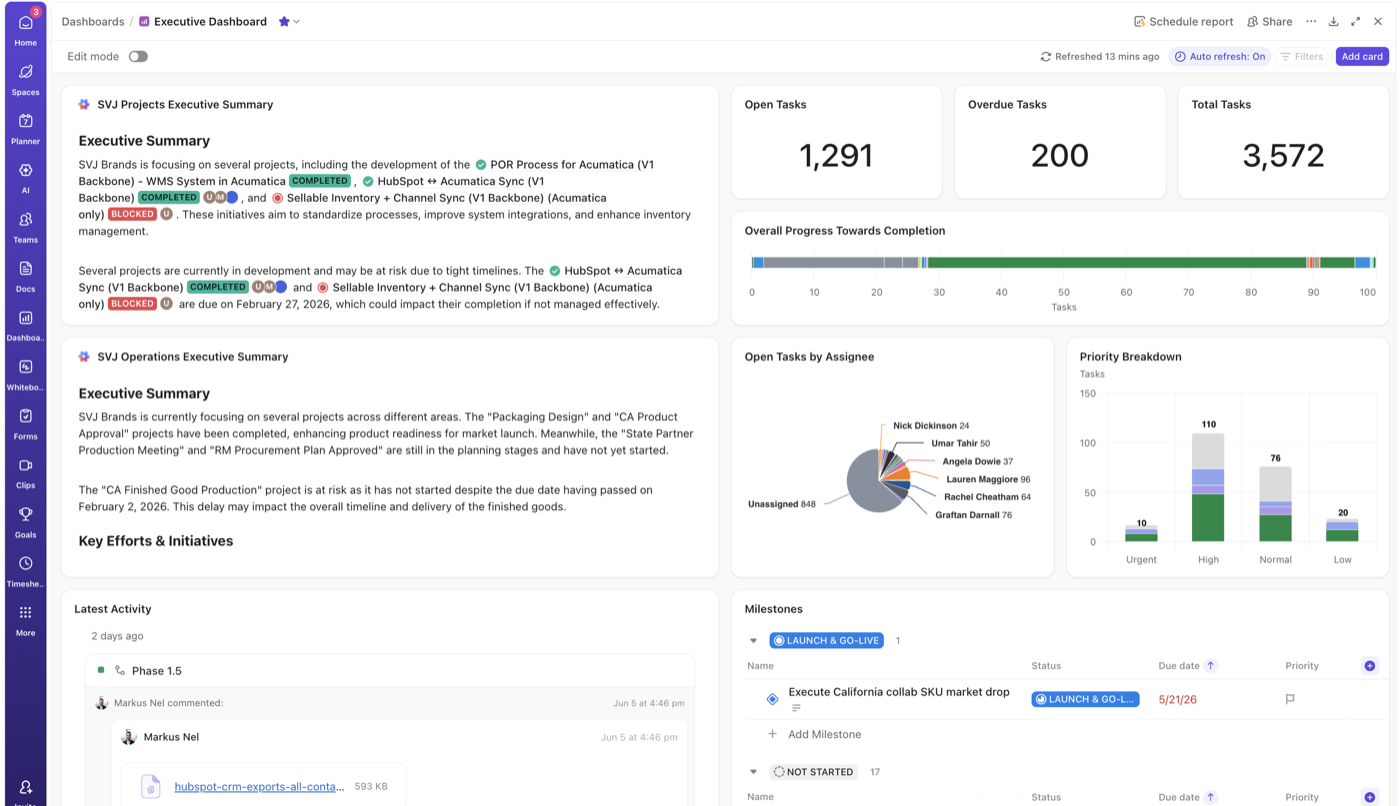1400x806 pixels.
Task: Open Teams in the sidebar
Action: [25, 226]
